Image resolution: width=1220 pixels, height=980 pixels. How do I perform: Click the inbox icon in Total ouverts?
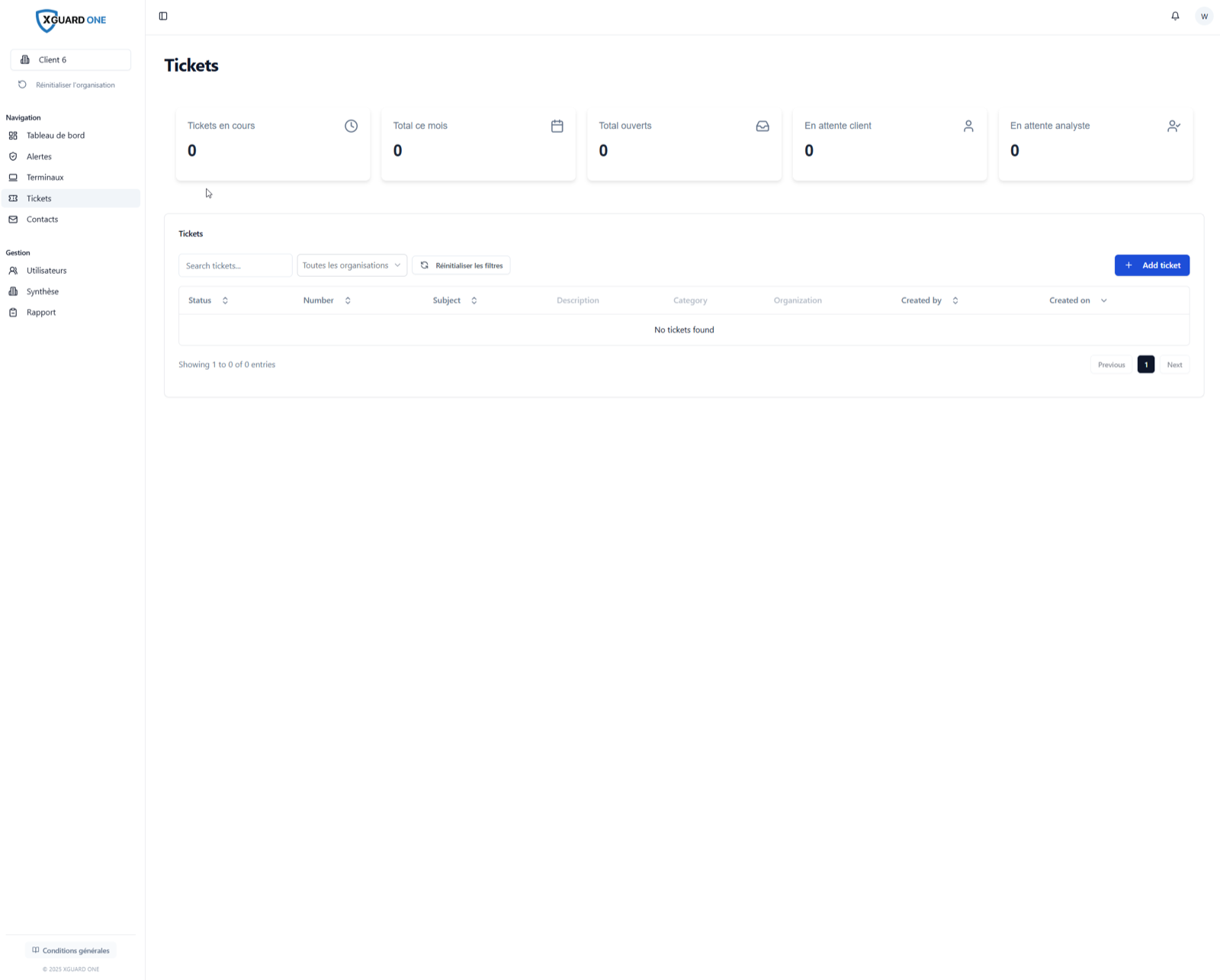tap(762, 126)
